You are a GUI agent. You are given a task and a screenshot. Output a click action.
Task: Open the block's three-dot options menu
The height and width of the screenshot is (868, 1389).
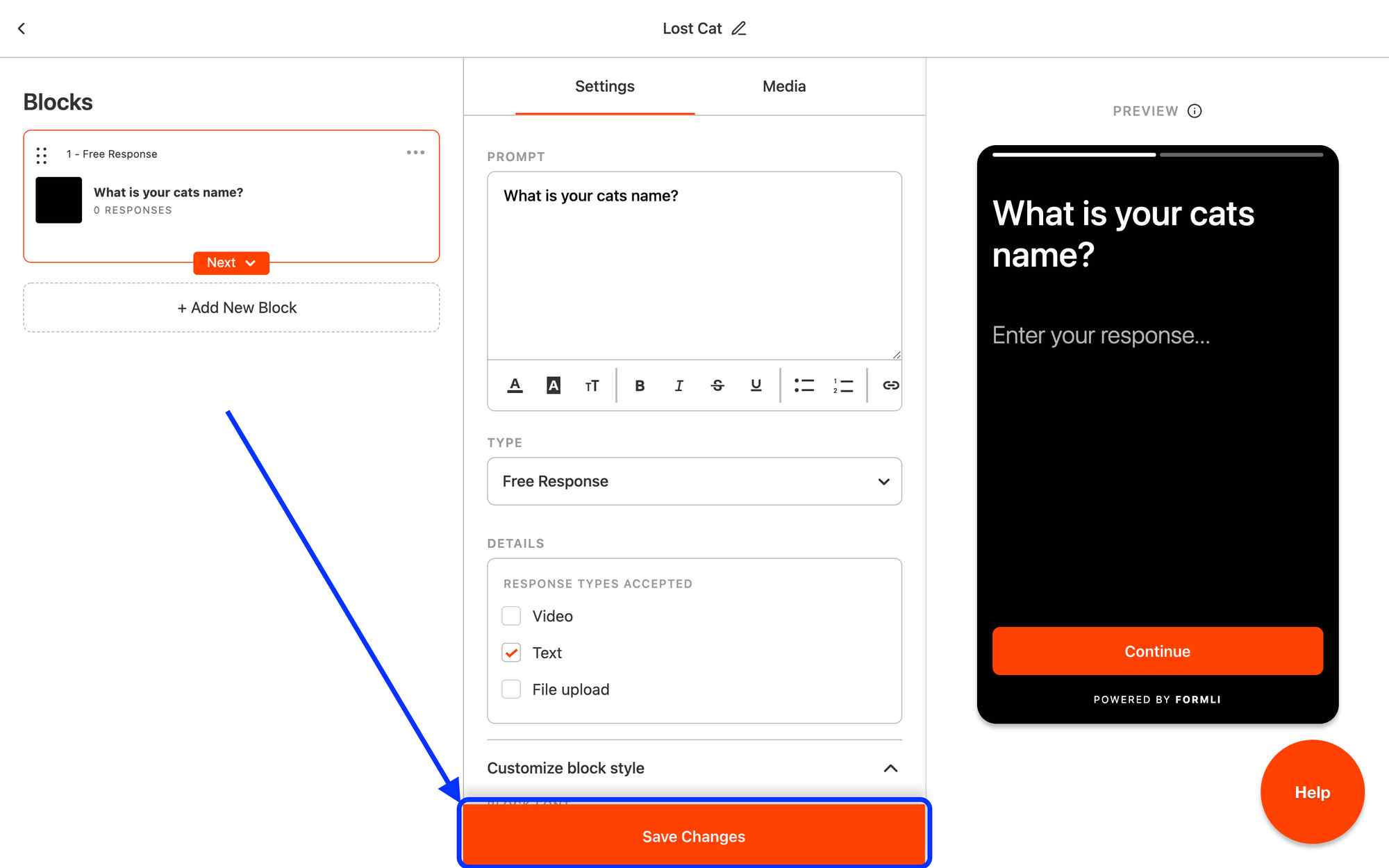415,153
